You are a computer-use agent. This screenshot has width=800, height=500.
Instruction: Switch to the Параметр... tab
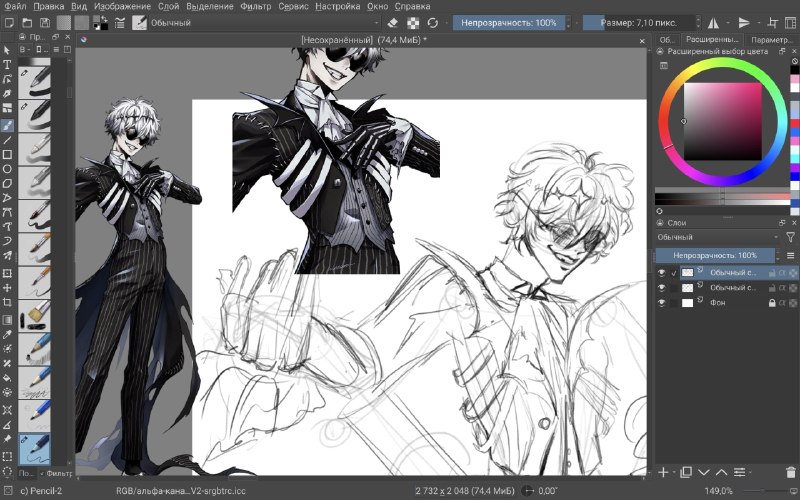[771, 40]
